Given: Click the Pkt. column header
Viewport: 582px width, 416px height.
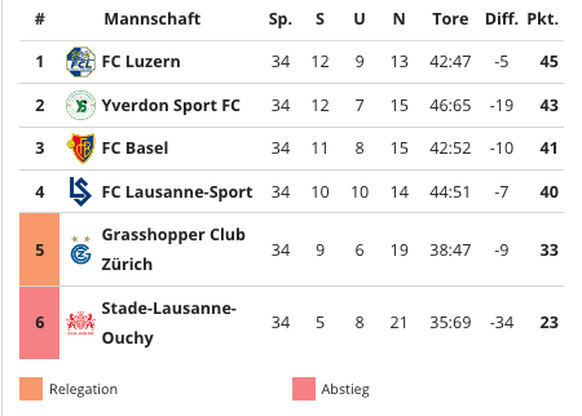Looking at the screenshot, I should click(x=543, y=19).
